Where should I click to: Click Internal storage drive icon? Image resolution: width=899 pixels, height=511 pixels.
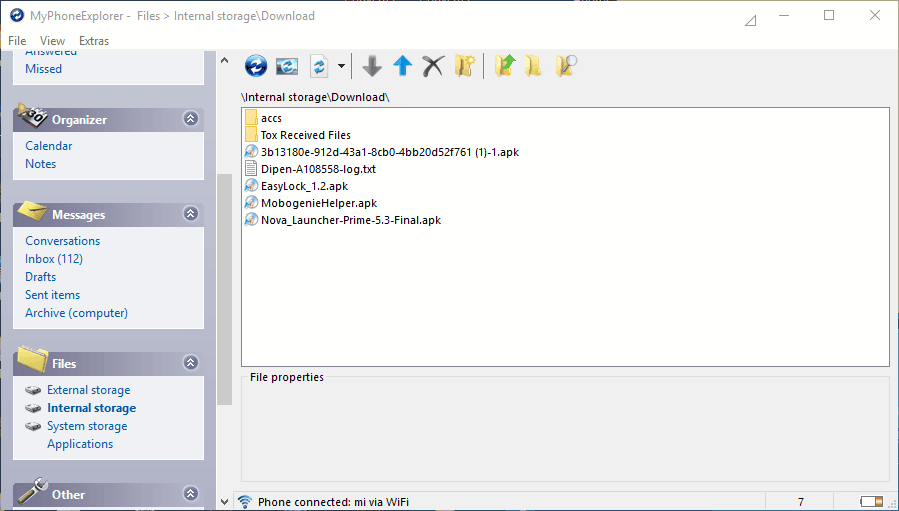(33, 408)
